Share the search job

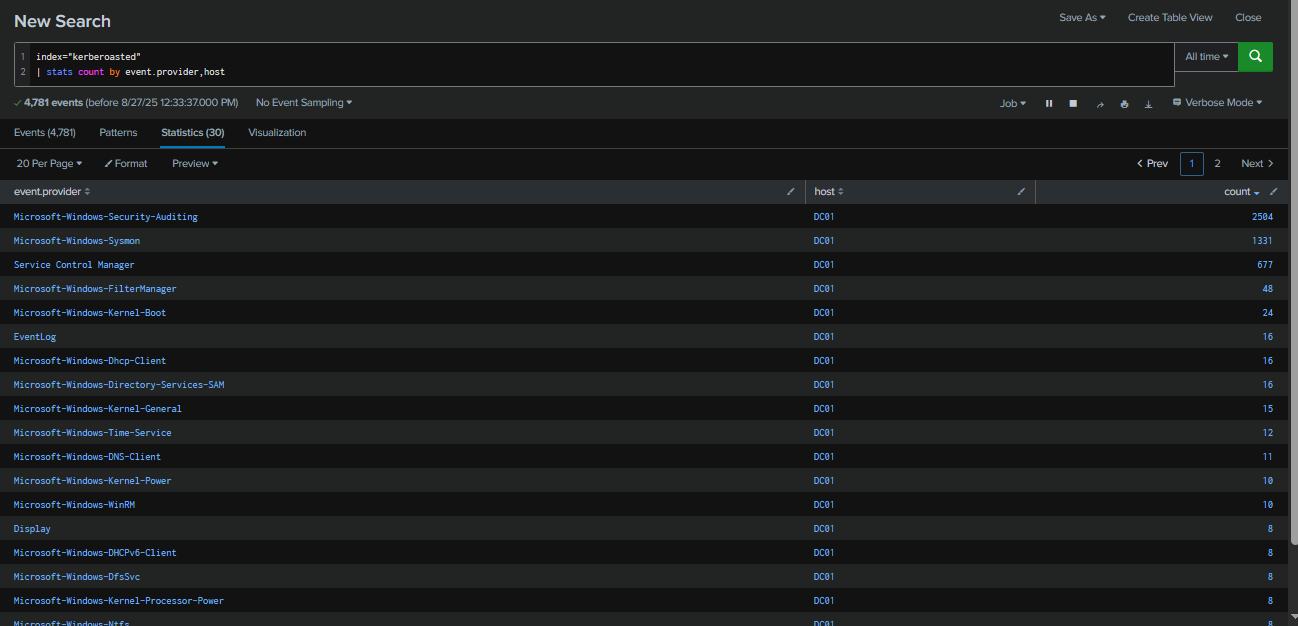(1100, 103)
